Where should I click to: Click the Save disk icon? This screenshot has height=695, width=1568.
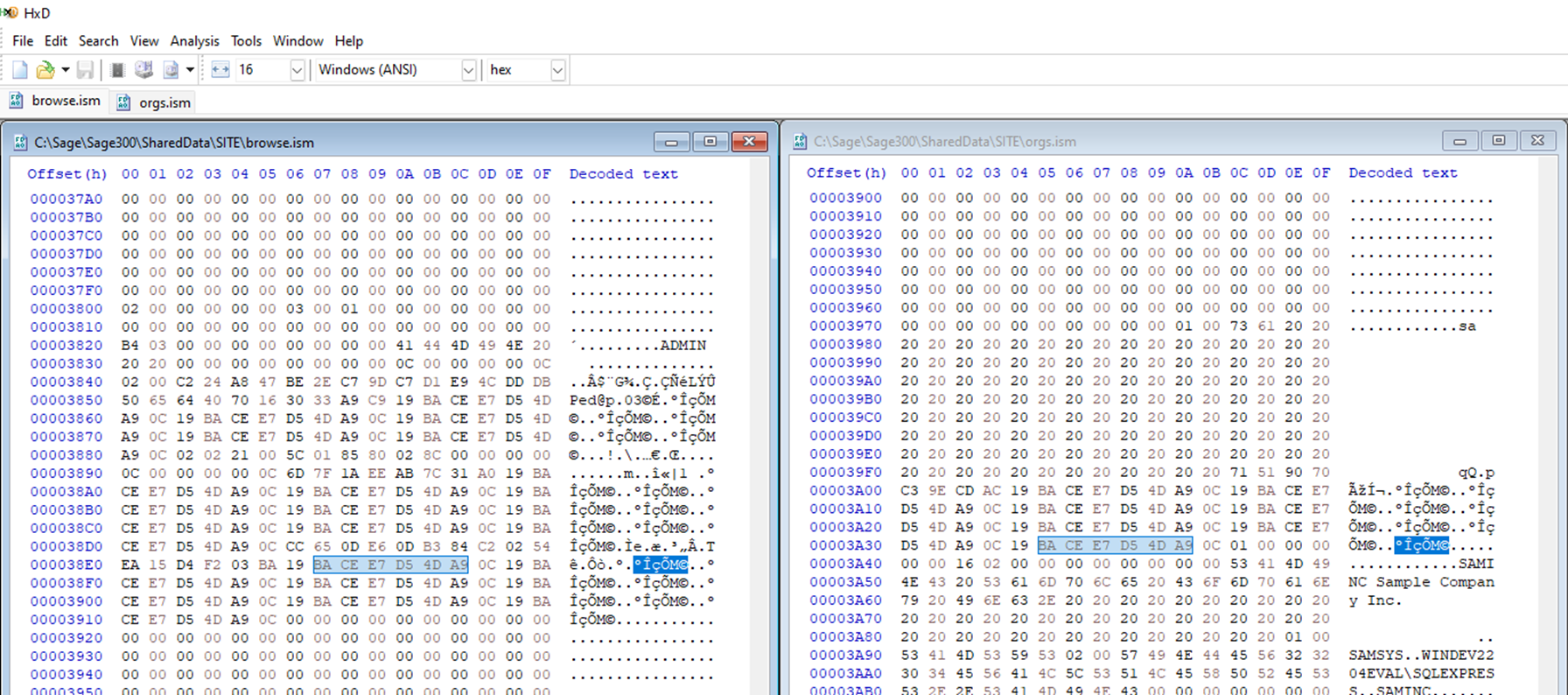click(85, 70)
